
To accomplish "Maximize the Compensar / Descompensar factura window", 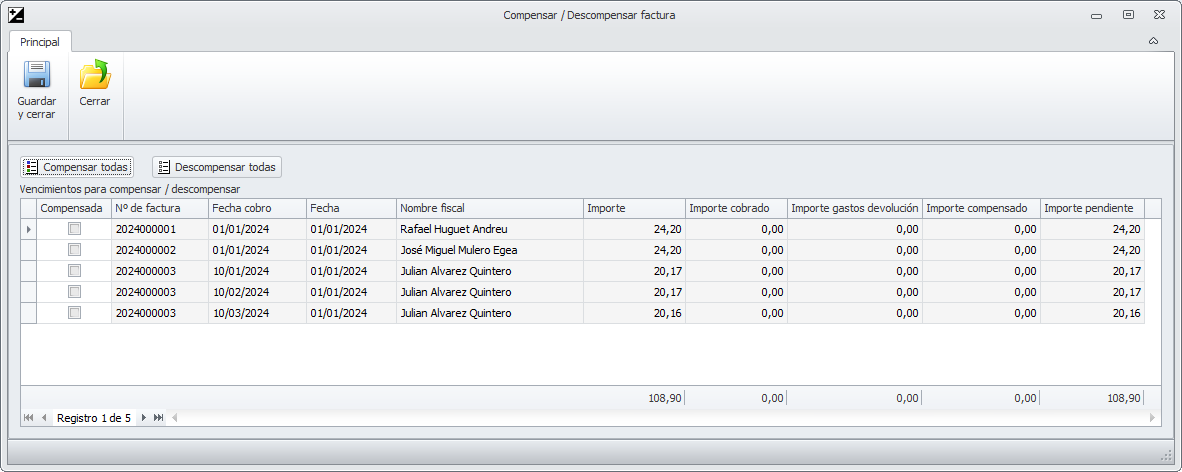I will (x=1128, y=15).
